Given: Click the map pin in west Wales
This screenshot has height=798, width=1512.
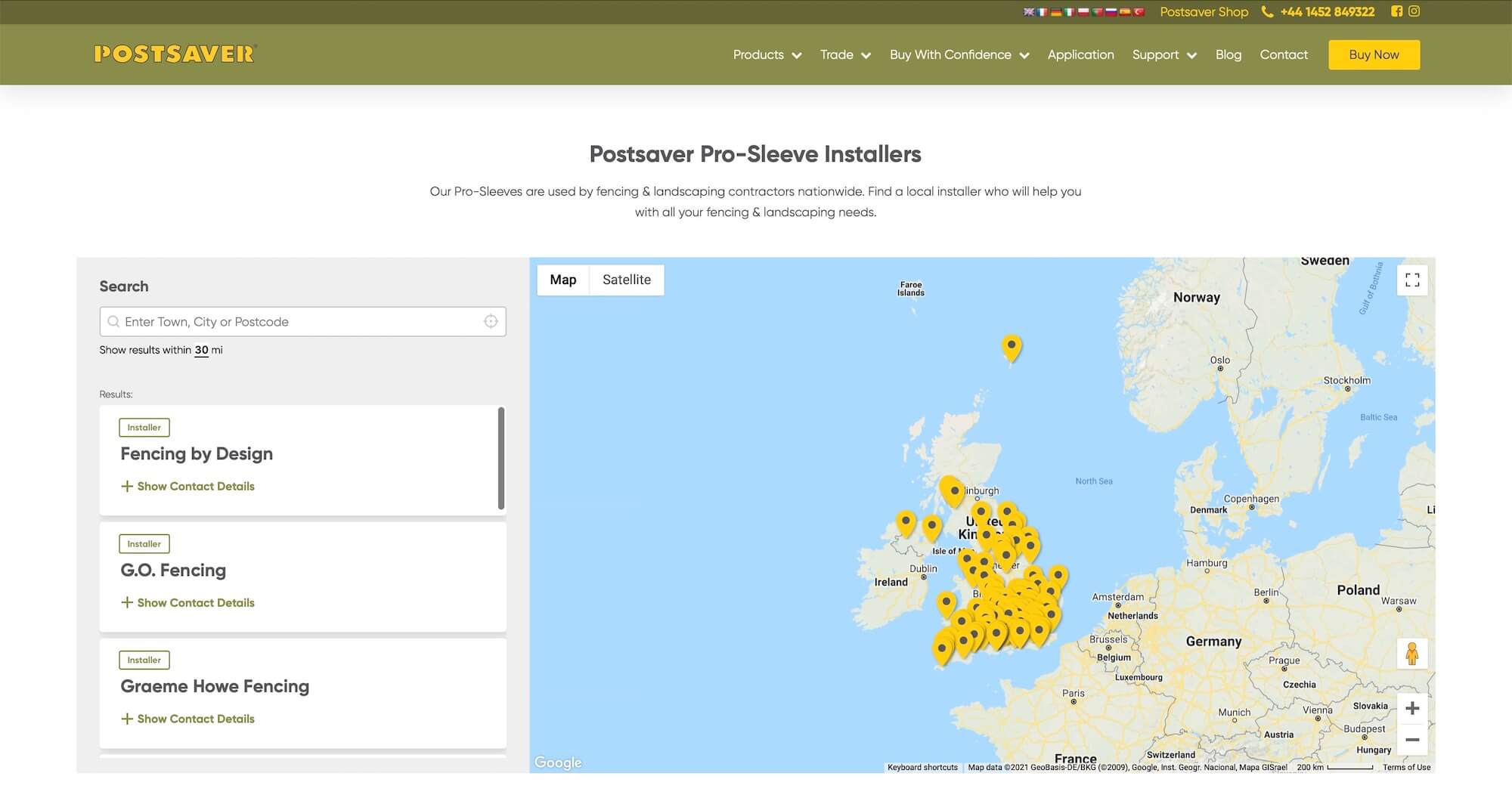Looking at the screenshot, I should click(946, 605).
